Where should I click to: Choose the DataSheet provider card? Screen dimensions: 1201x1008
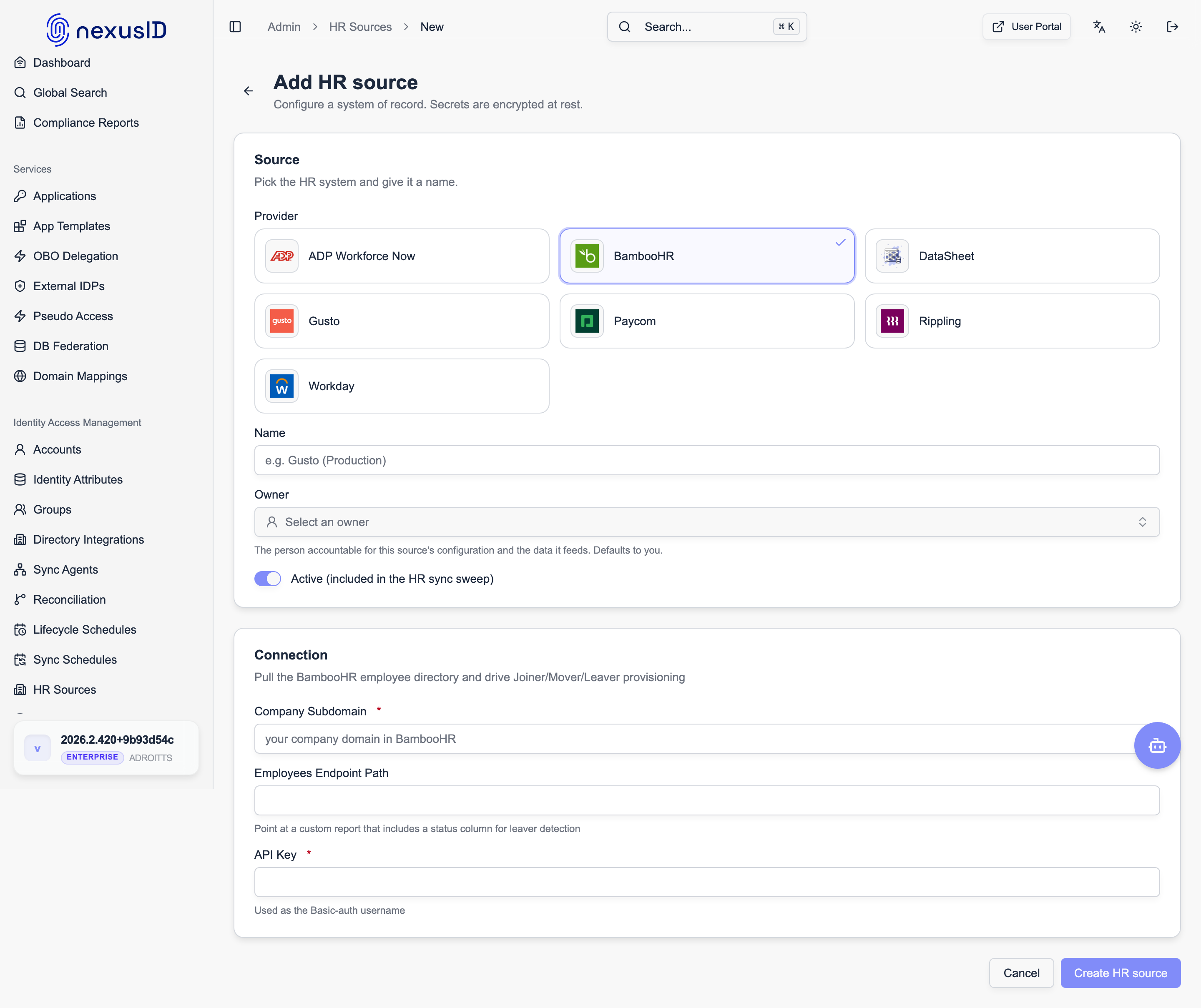[1012, 256]
